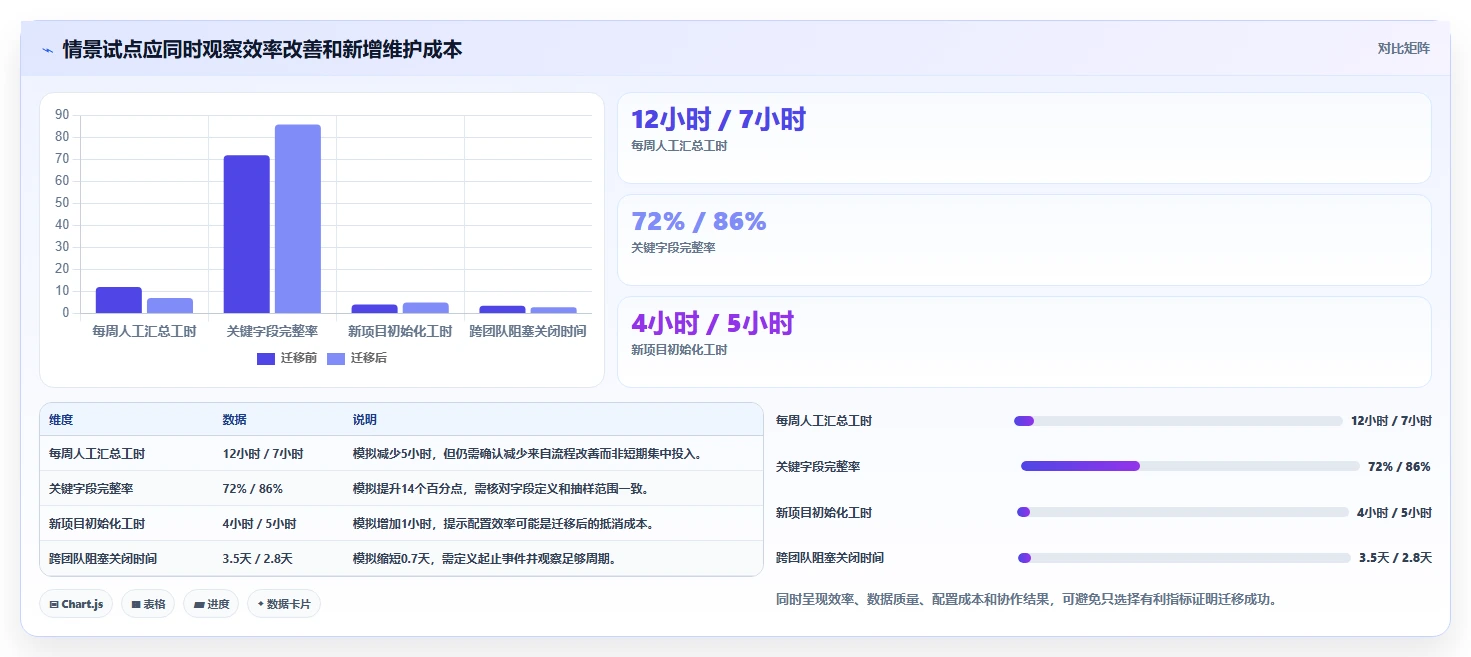Click the 新项目初始化工时 chart axis label
The height and width of the screenshot is (657, 1471).
(x=400, y=331)
